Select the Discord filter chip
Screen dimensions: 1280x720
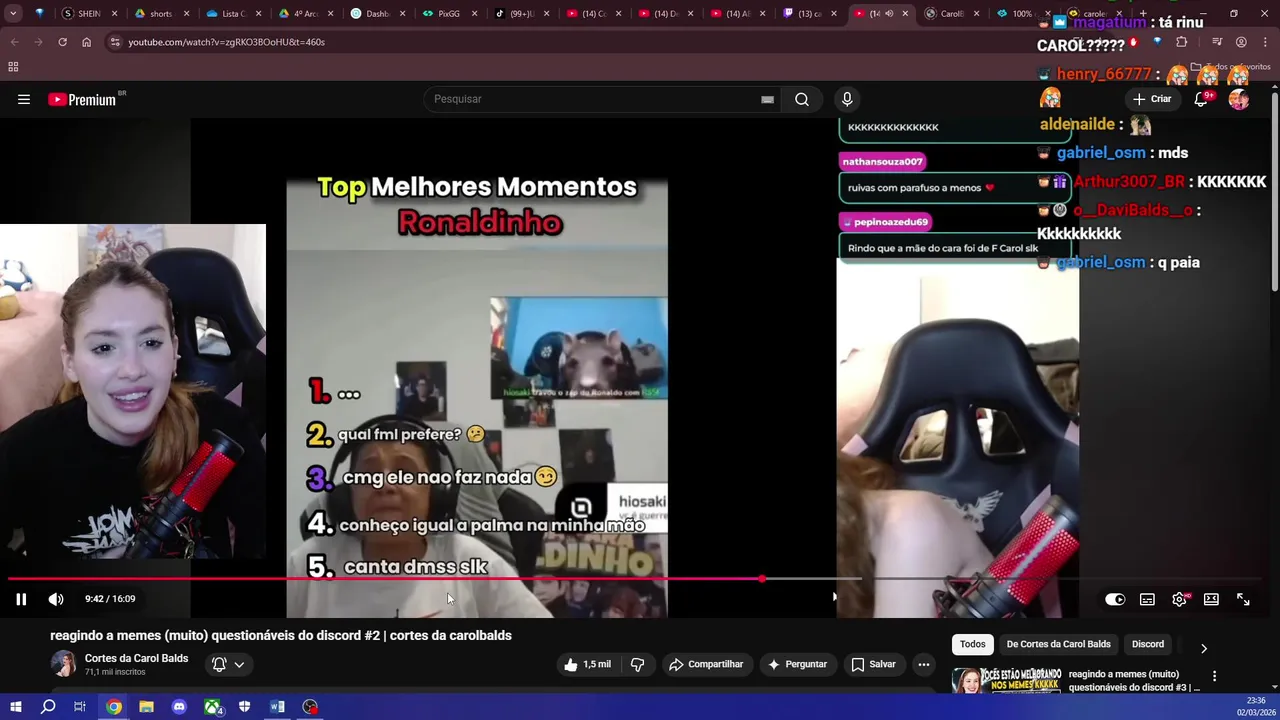click(1148, 644)
